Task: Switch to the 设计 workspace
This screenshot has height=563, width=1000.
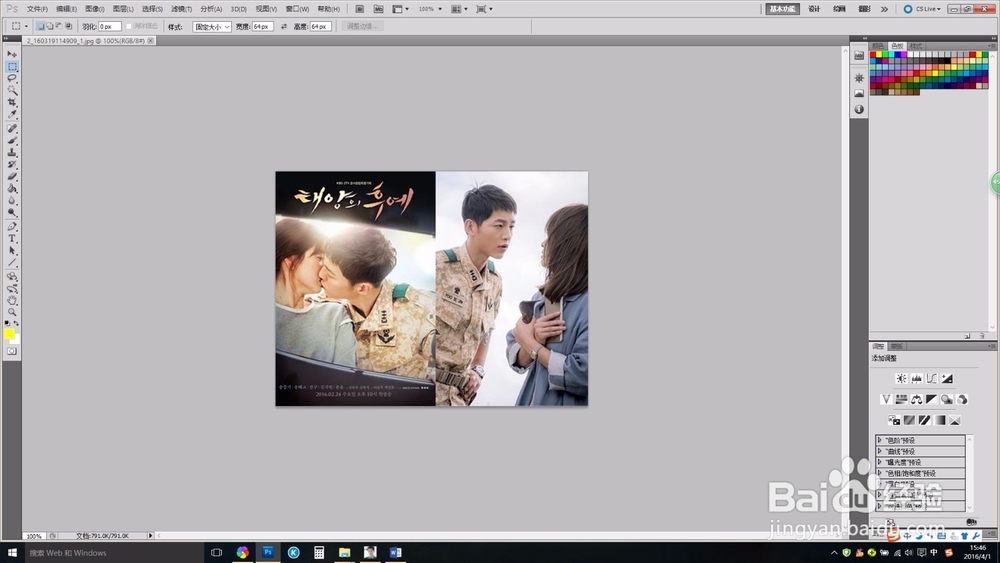Action: point(814,9)
